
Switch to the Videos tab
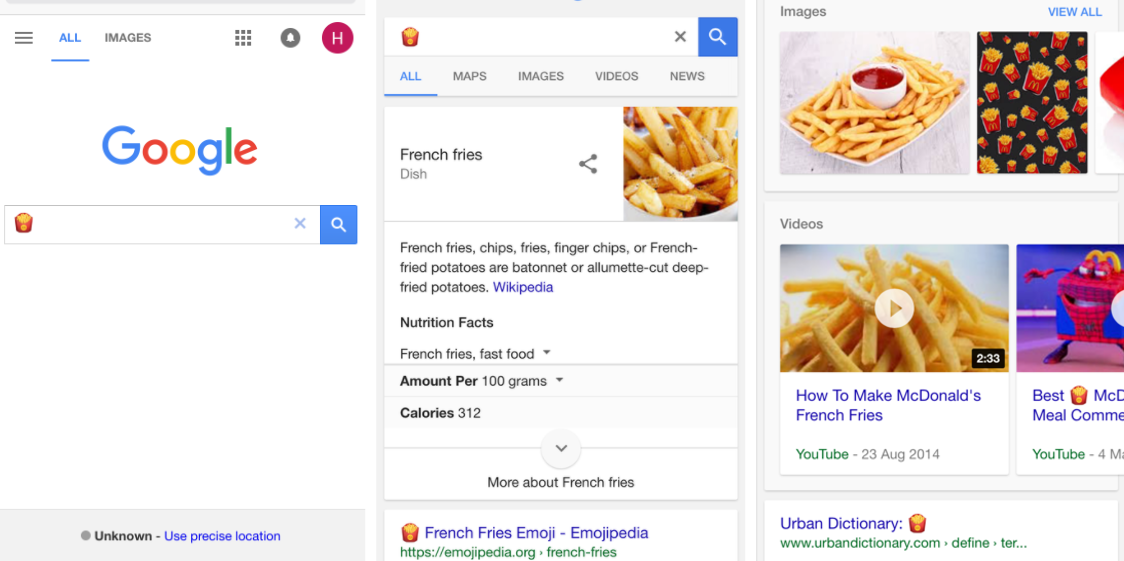(x=616, y=76)
